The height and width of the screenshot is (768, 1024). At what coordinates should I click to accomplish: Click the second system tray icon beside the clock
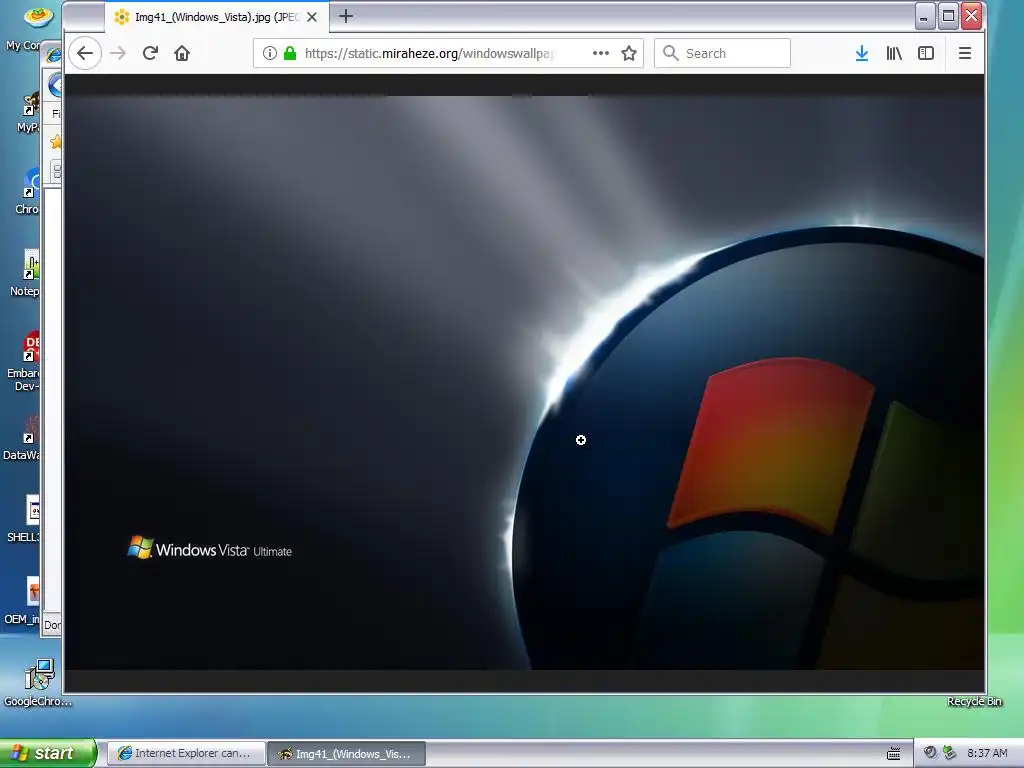click(949, 753)
